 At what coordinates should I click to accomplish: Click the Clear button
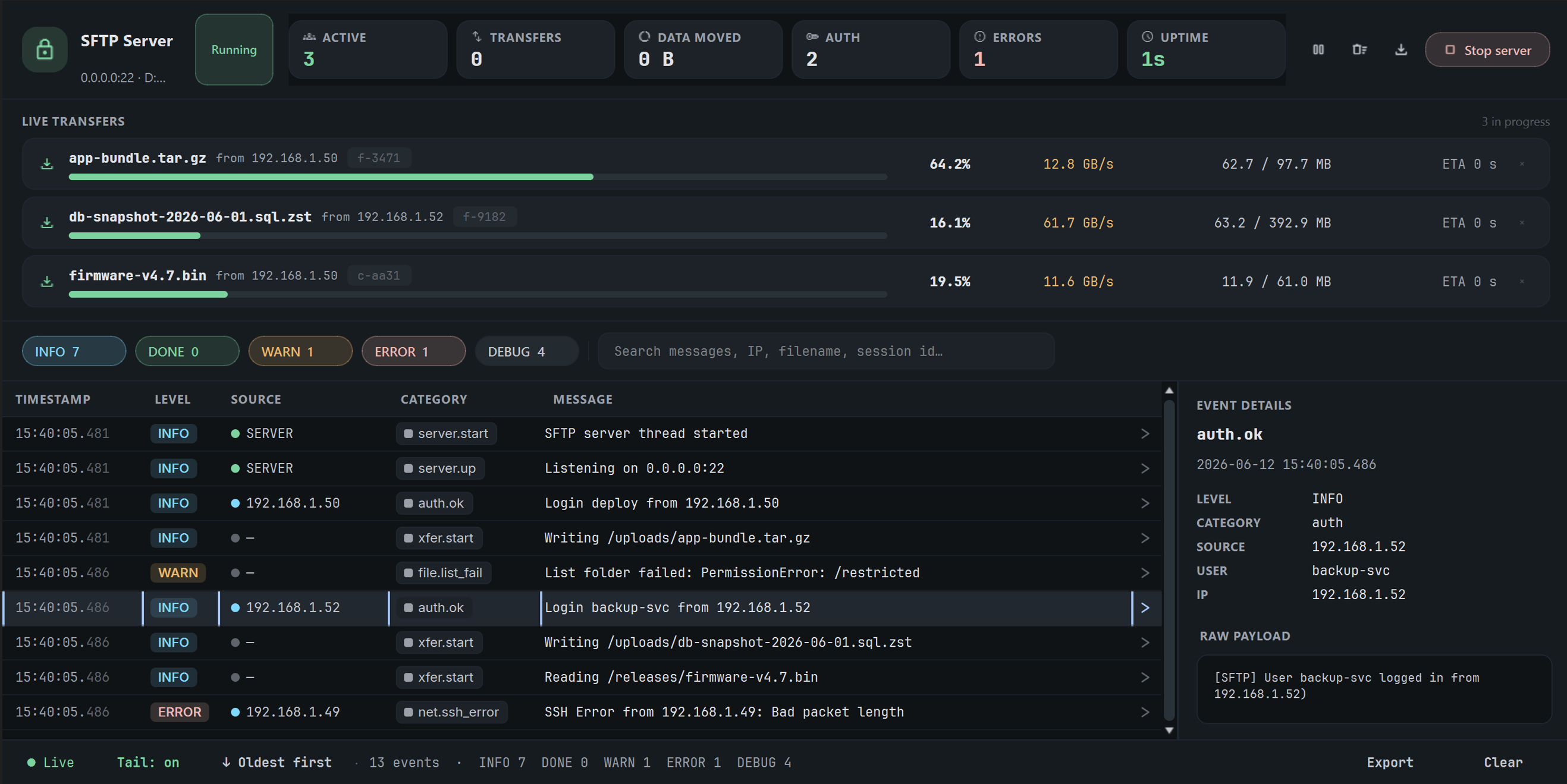(x=1503, y=763)
